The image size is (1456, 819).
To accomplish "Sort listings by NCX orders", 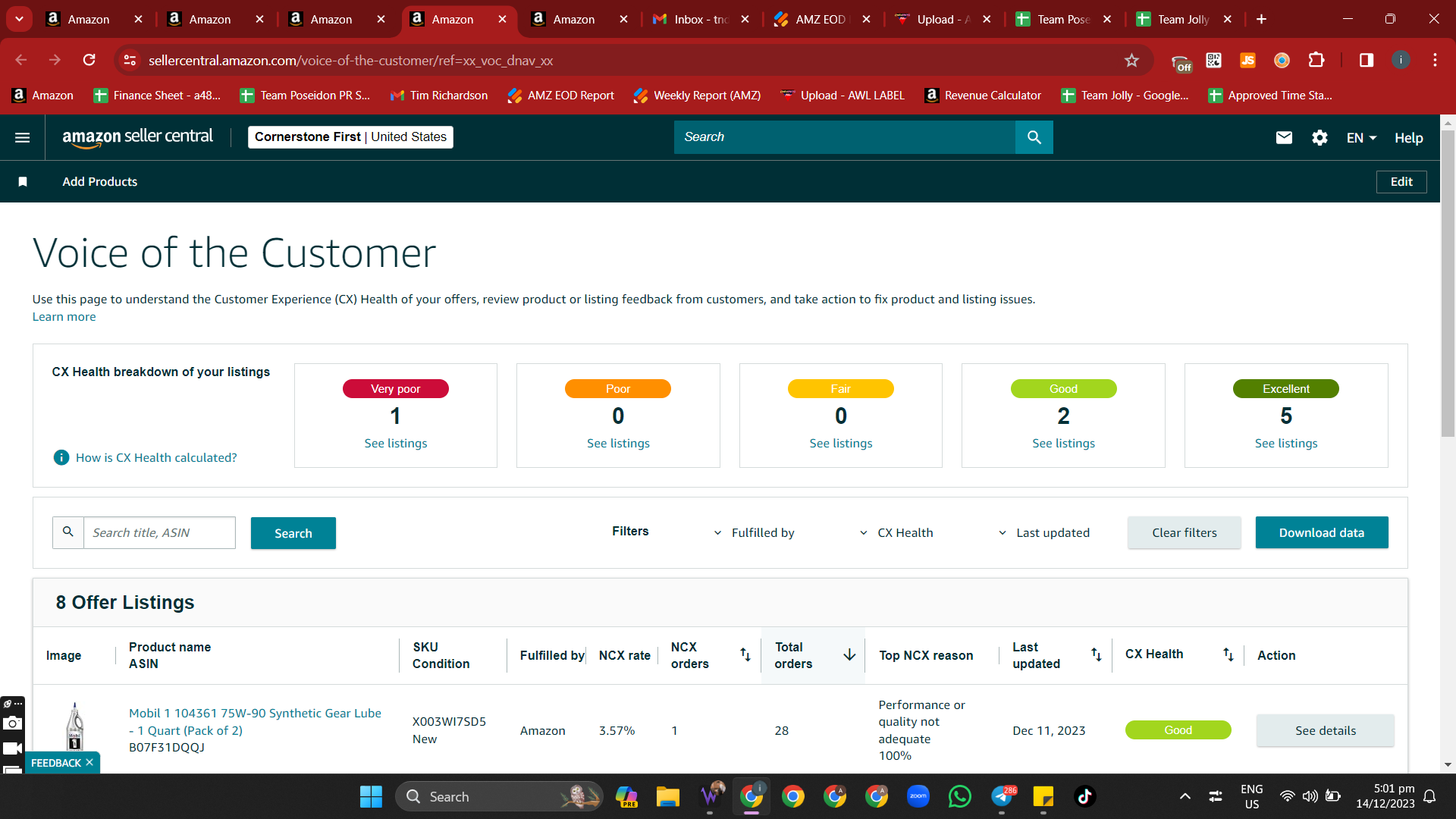I will click(745, 654).
